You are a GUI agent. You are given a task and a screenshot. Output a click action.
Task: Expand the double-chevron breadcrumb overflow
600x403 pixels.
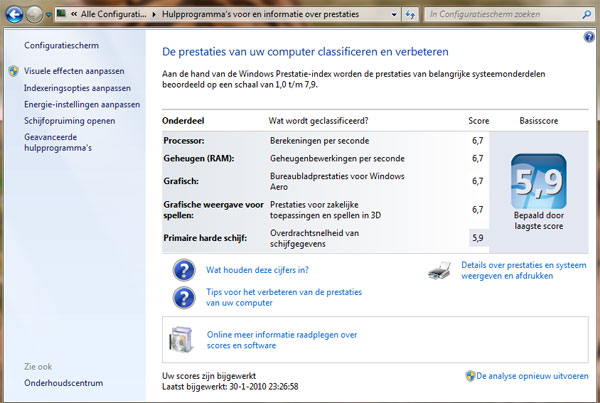point(74,14)
